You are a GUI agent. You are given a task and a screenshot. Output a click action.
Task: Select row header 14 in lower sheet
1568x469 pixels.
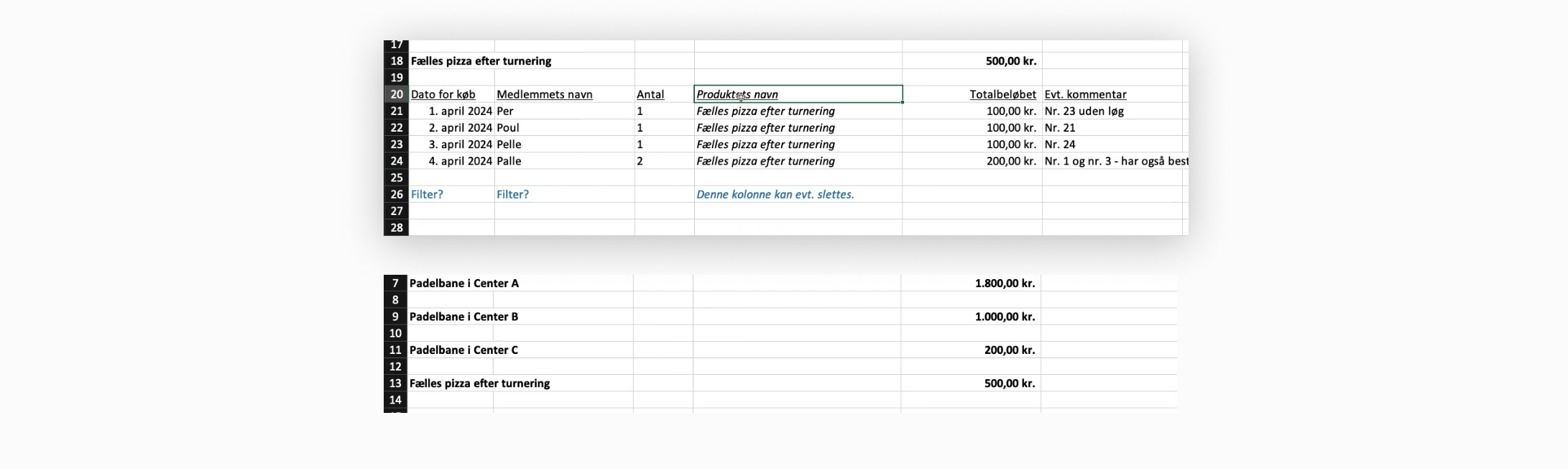(x=395, y=400)
